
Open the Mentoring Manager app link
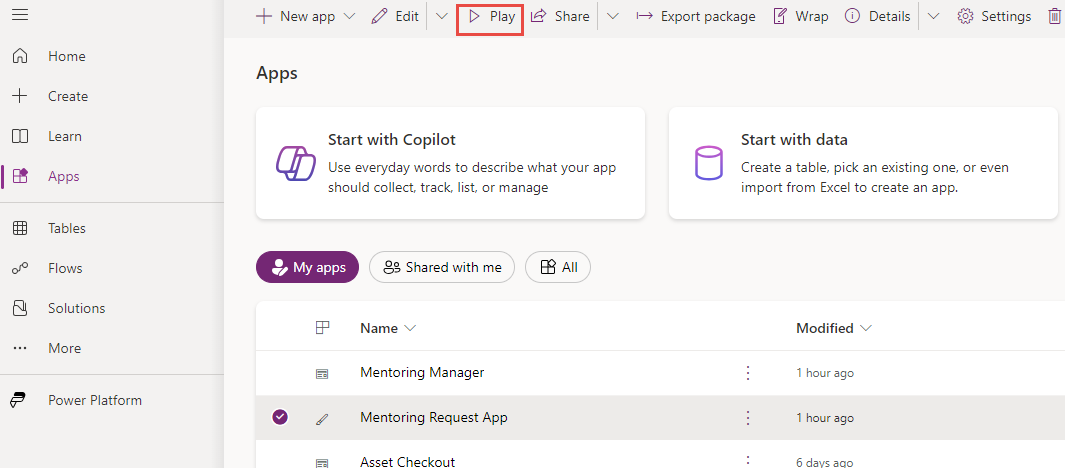click(x=422, y=372)
